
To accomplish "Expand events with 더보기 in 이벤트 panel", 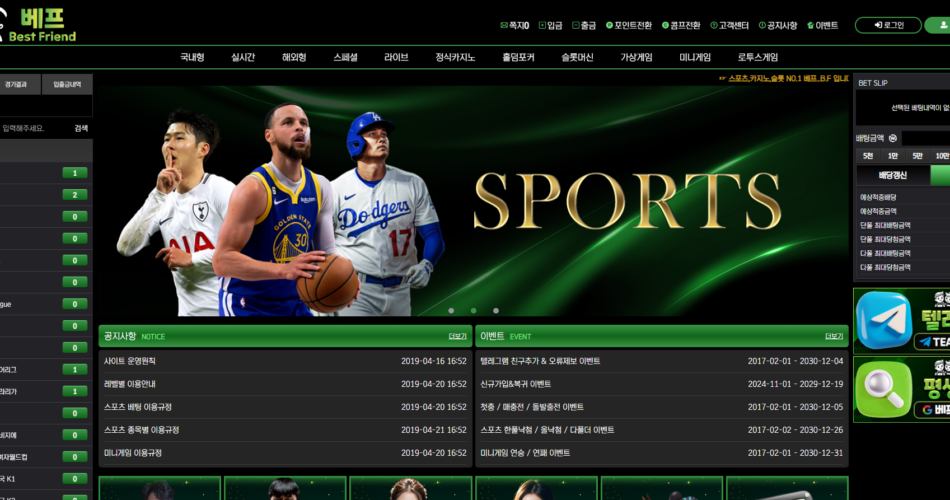I will point(834,337).
